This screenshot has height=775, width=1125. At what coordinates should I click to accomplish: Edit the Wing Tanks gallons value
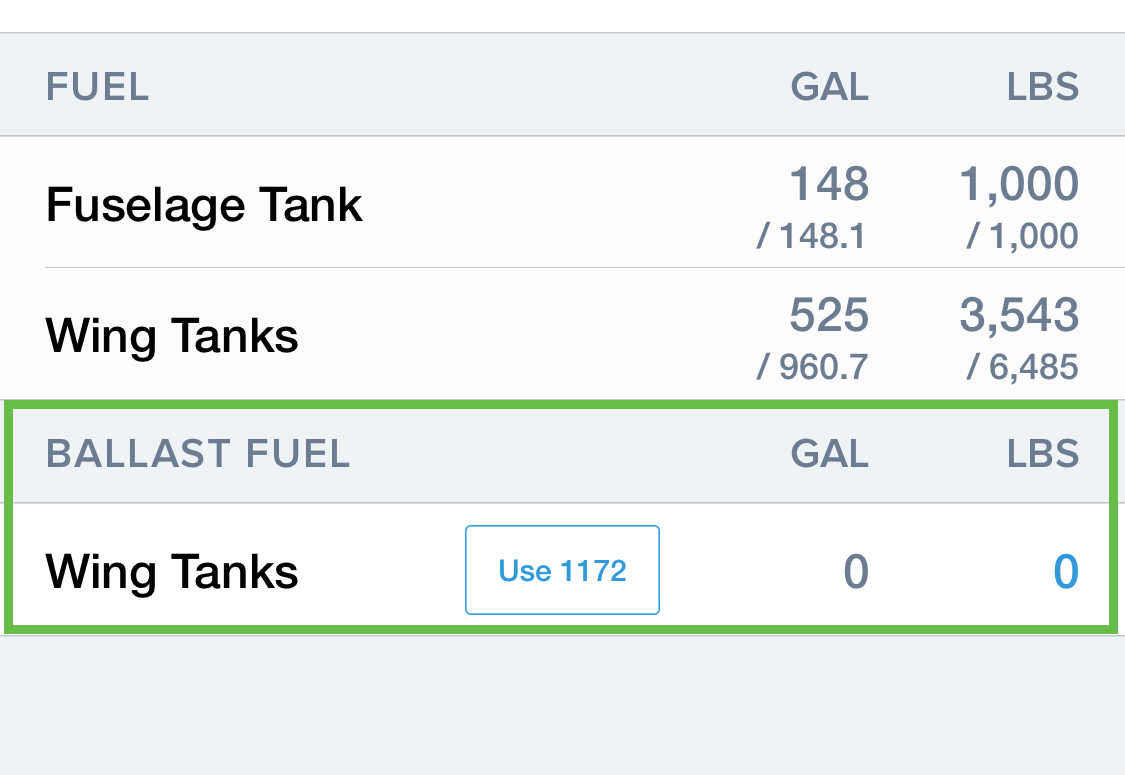click(828, 315)
